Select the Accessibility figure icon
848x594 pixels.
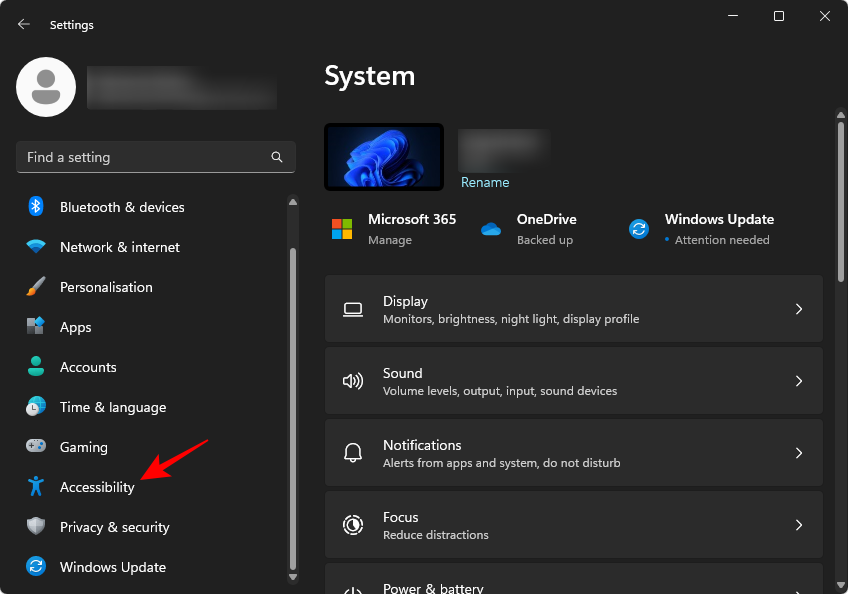[35, 487]
